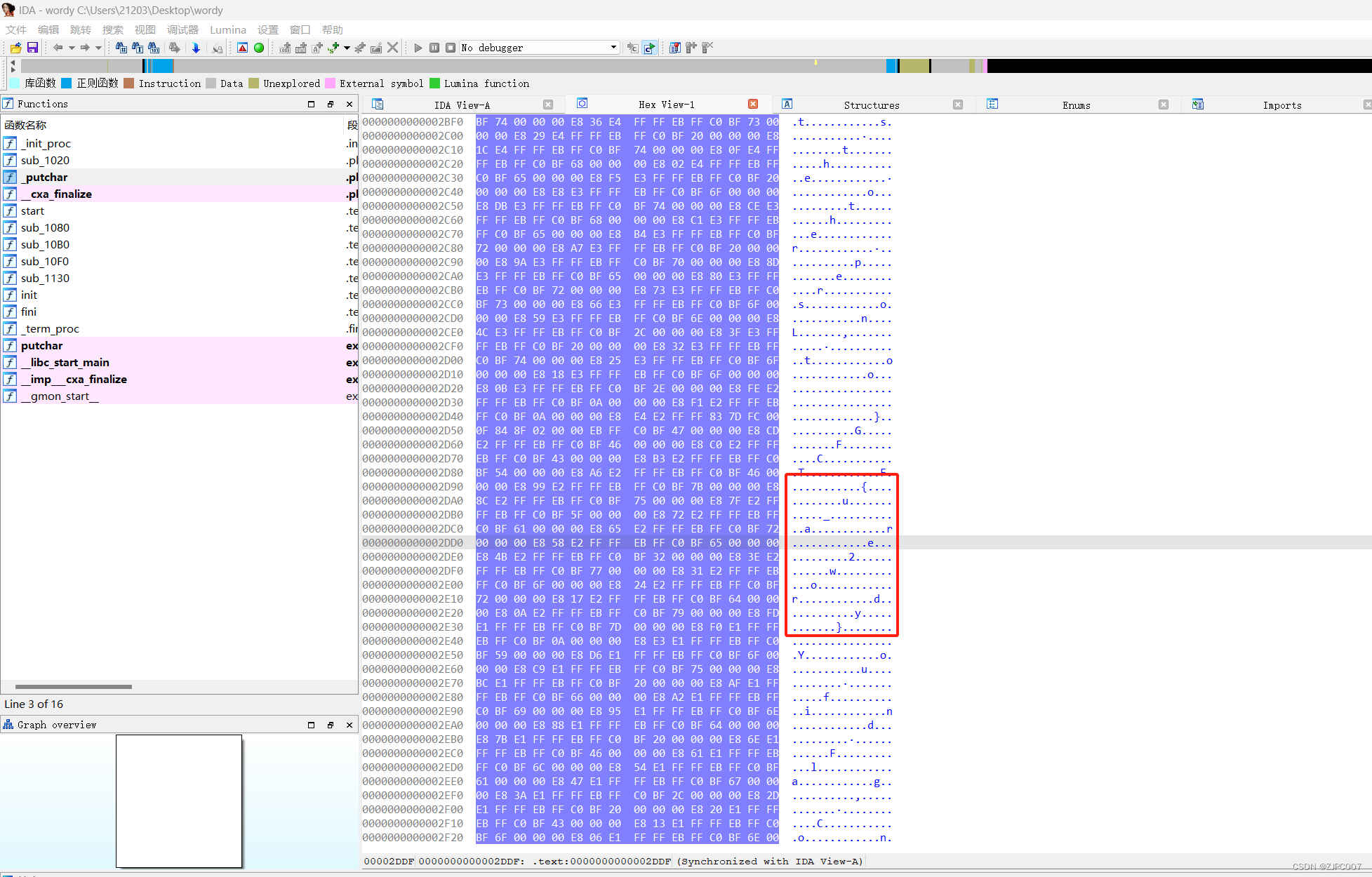Select the Start debugging (green) icon
Screen dimensions: 1372x877
tap(258, 48)
